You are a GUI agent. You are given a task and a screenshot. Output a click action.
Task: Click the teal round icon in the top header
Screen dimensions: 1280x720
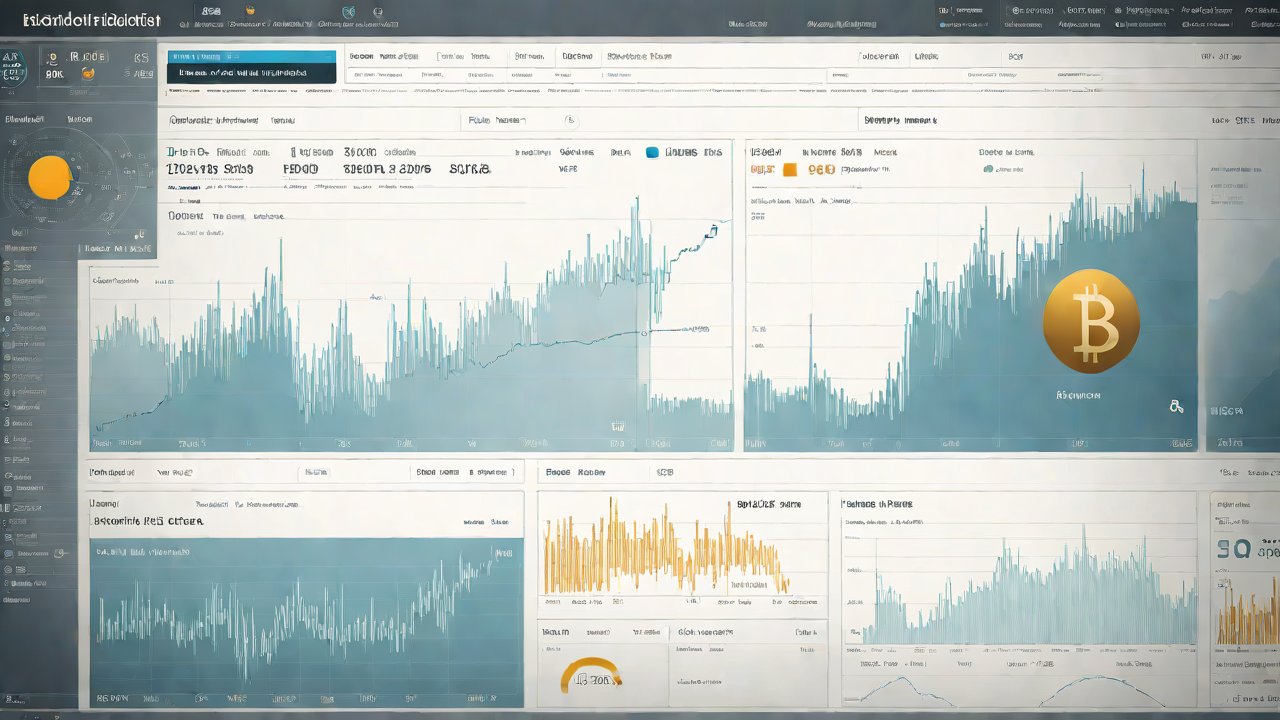(349, 13)
